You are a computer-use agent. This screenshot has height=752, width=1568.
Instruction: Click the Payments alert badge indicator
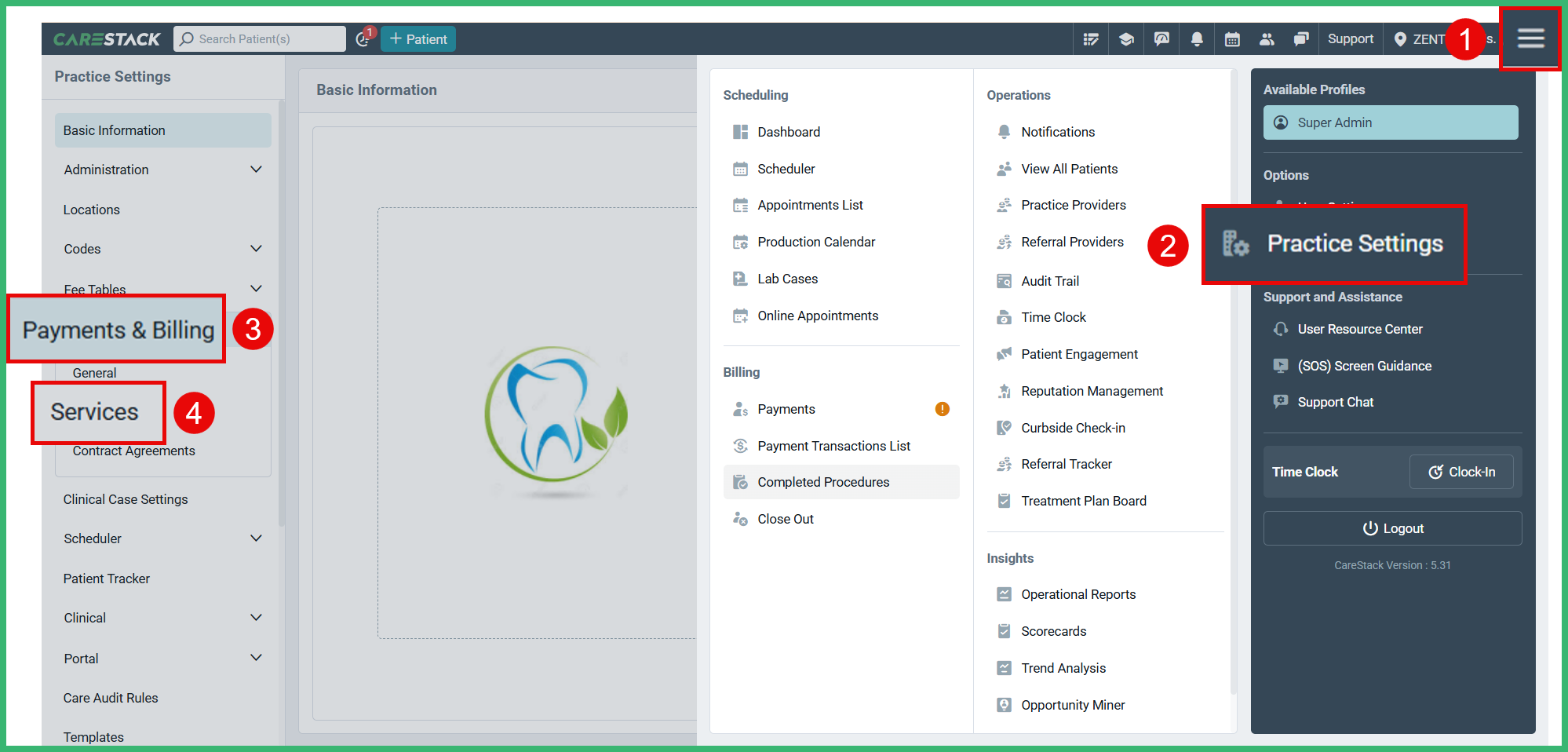942,408
